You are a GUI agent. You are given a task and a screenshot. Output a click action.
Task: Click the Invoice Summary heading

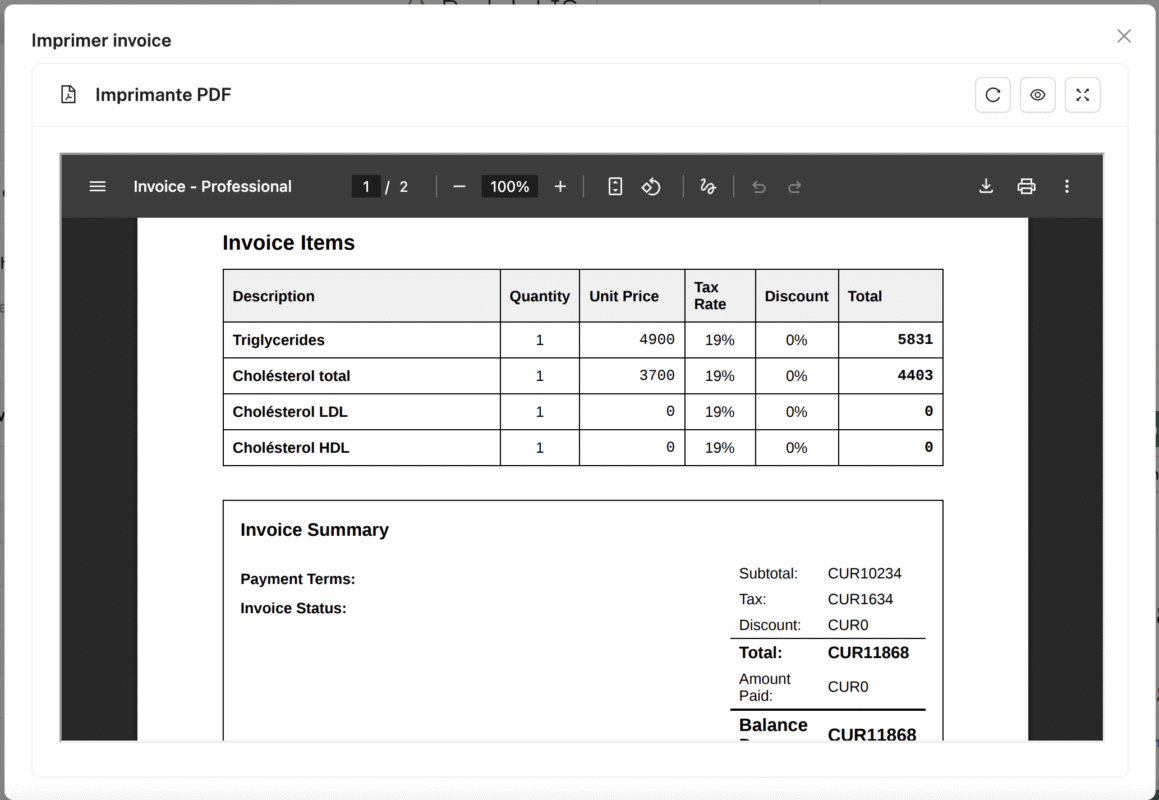coord(314,529)
